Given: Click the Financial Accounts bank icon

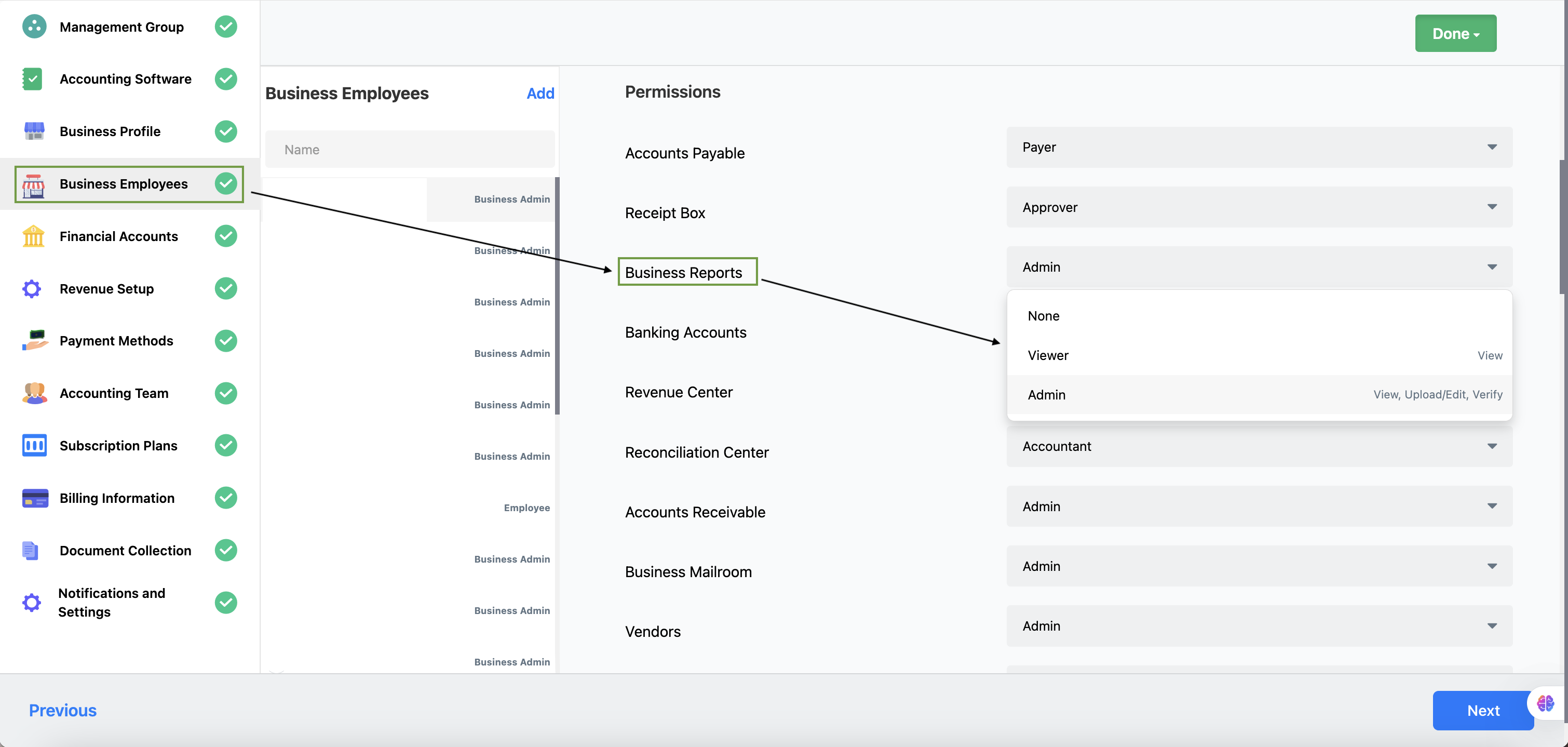Looking at the screenshot, I should pyautogui.click(x=33, y=236).
